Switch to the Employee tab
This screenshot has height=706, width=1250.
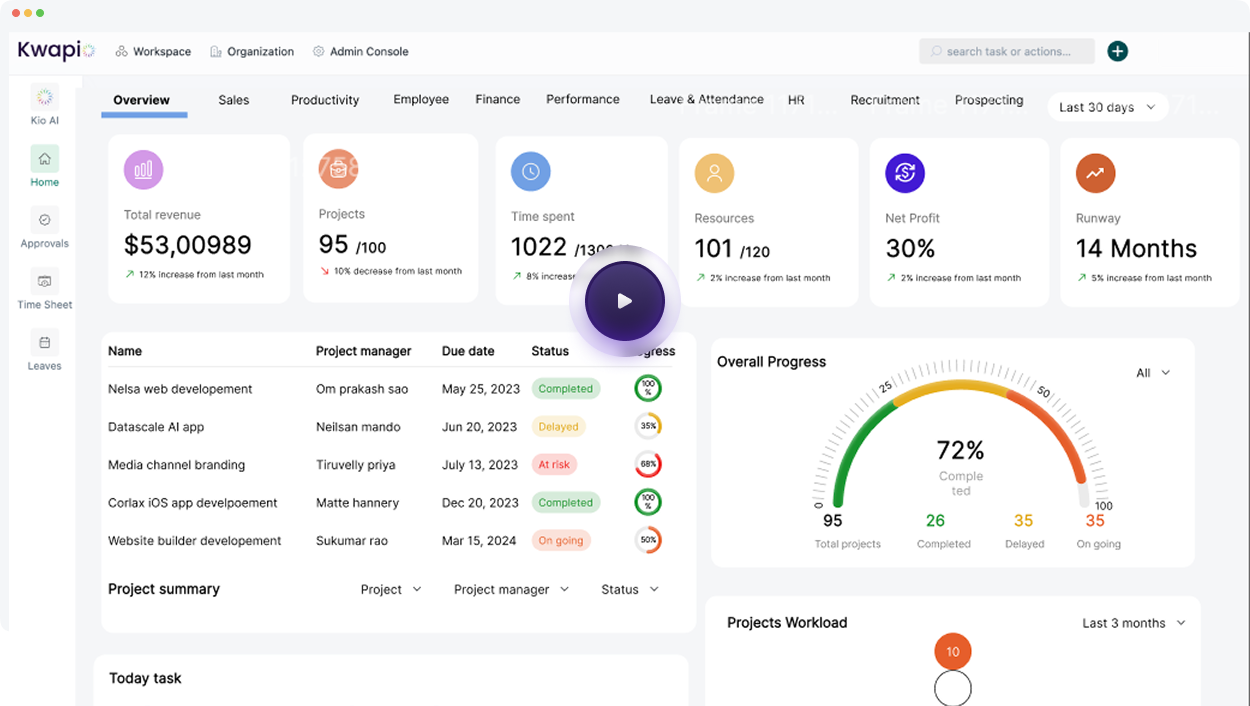(x=421, y=99)
